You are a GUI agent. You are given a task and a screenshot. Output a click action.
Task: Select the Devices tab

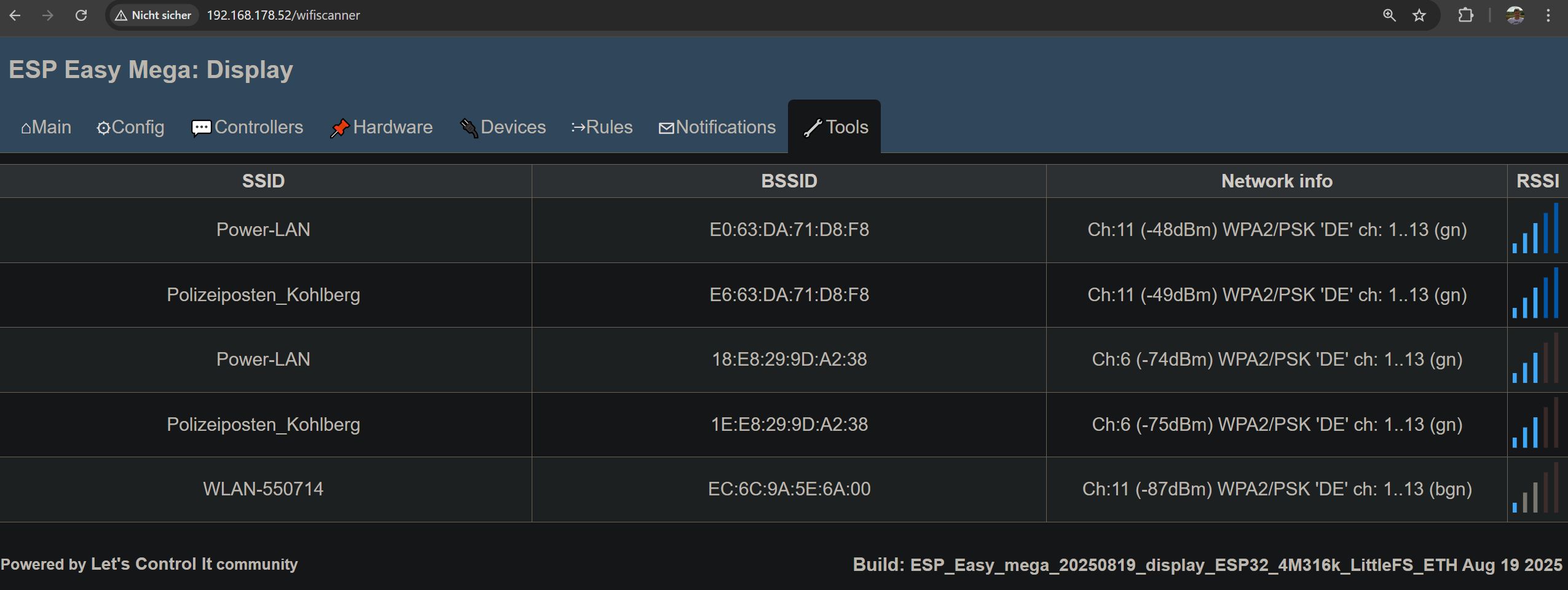point(503,127)
